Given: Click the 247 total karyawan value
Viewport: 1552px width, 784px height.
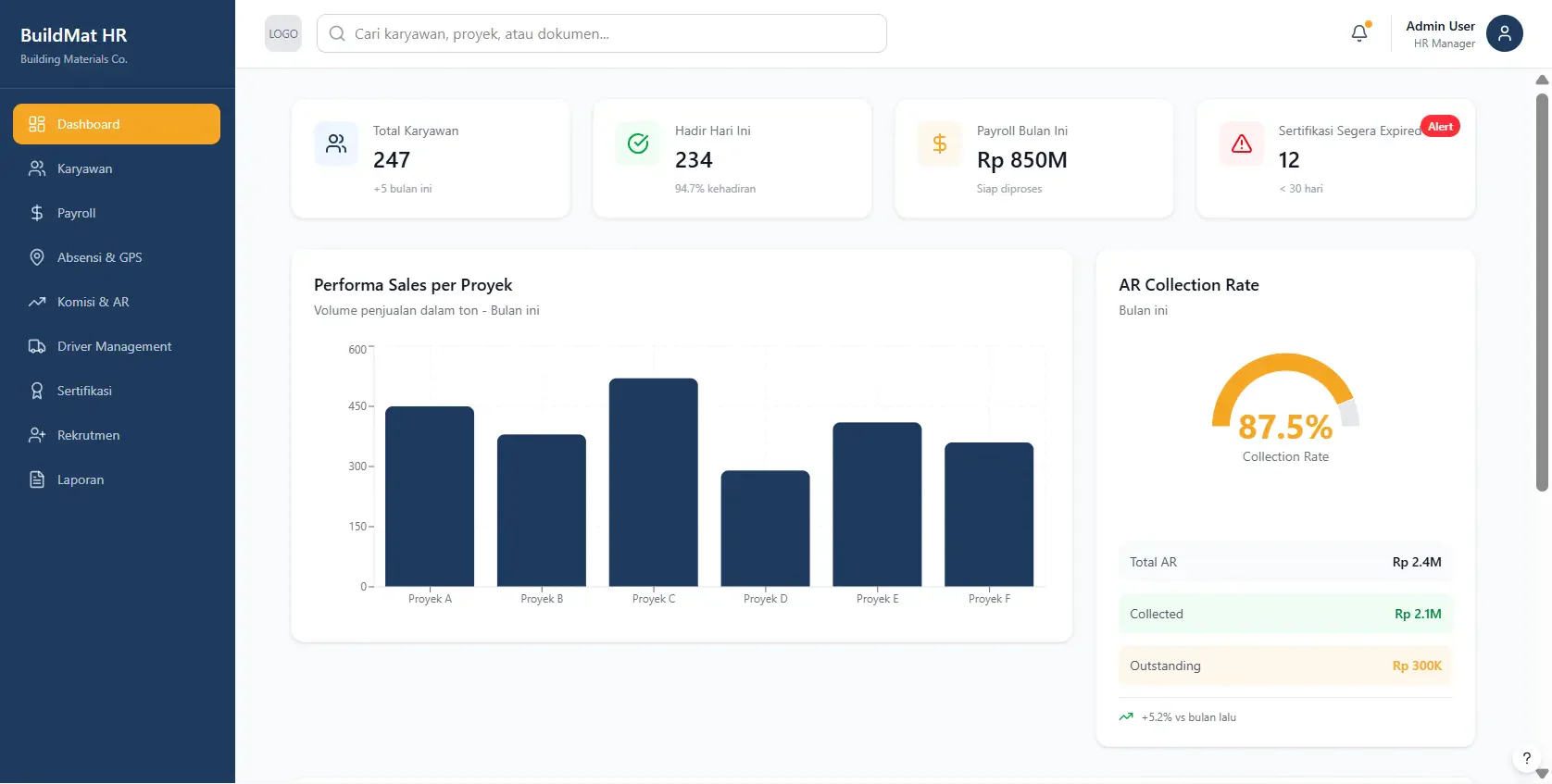Looking at the screenshot, I should 392,160.
